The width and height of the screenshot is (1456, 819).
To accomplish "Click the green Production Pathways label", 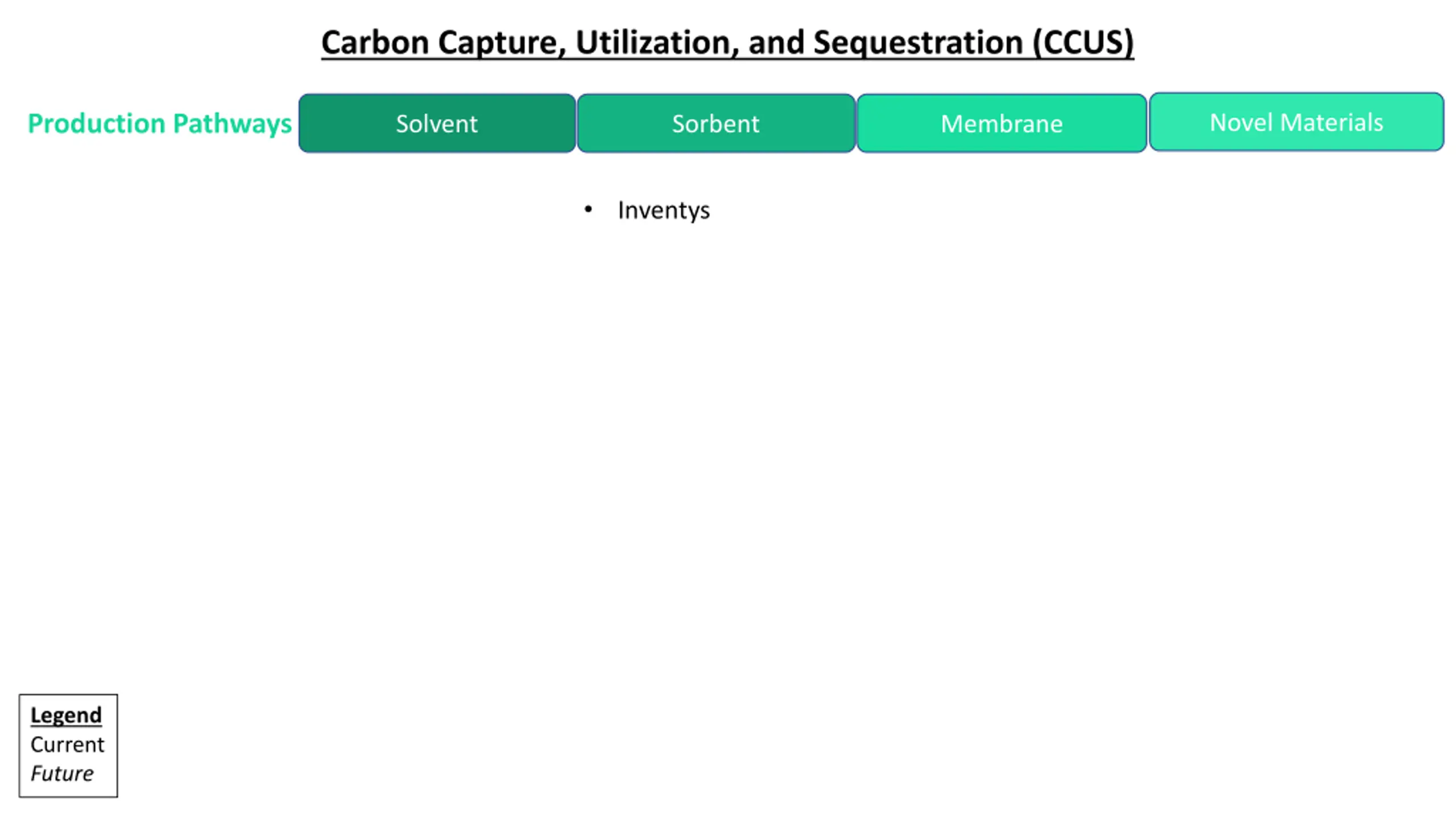I will click(160, 123).
